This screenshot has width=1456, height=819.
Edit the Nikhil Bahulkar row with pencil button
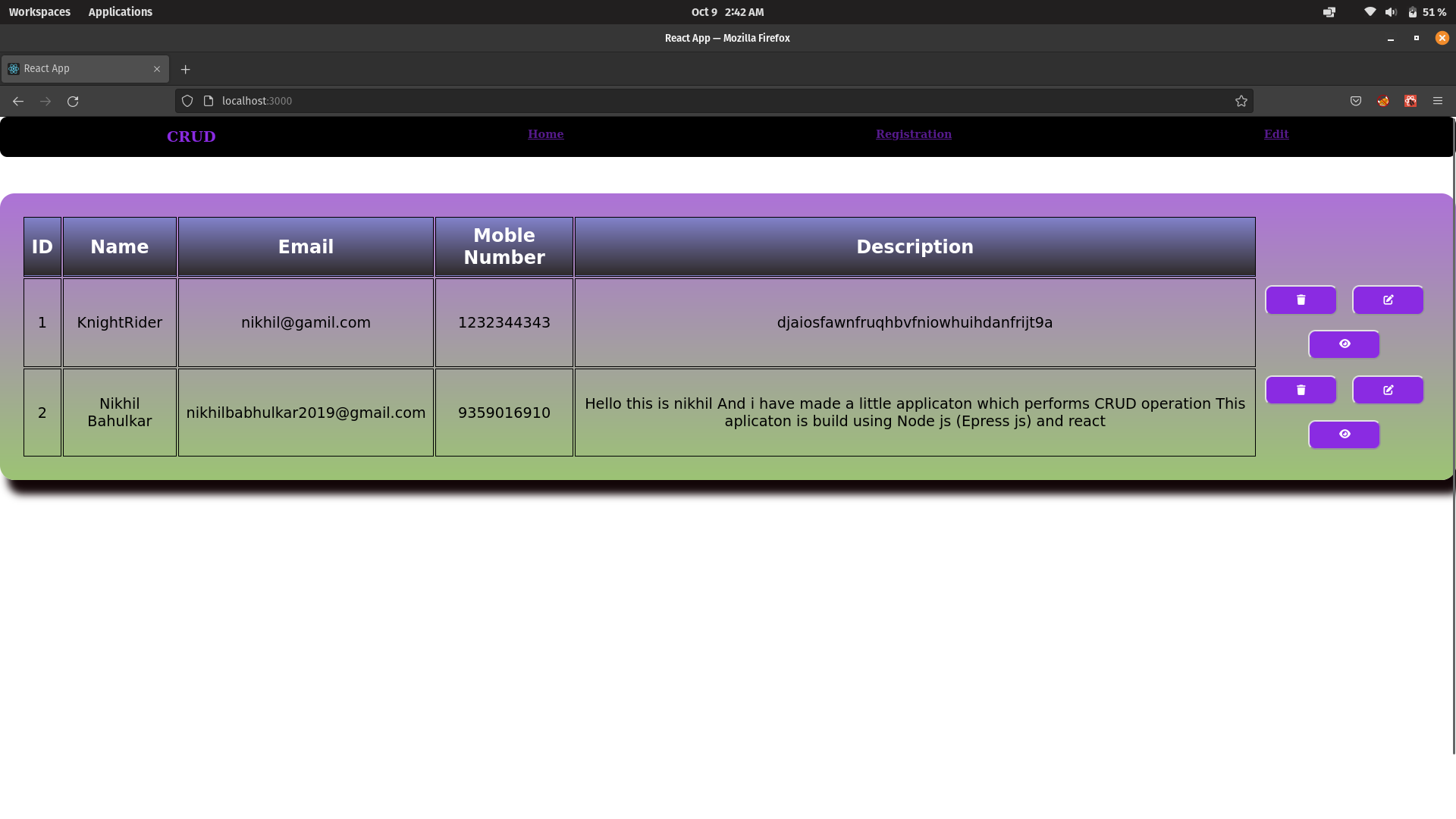click(1388, 390)
